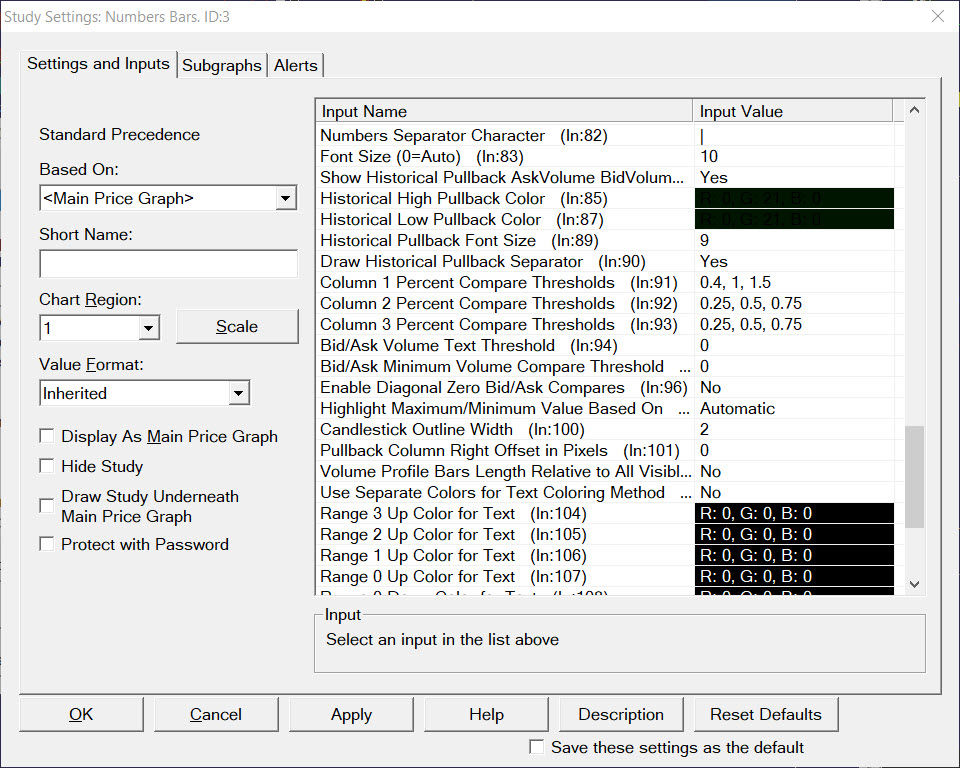Viewport: 960px width, 768px height.
Task: Open the Scale settings button
Action: pos(237,327)
